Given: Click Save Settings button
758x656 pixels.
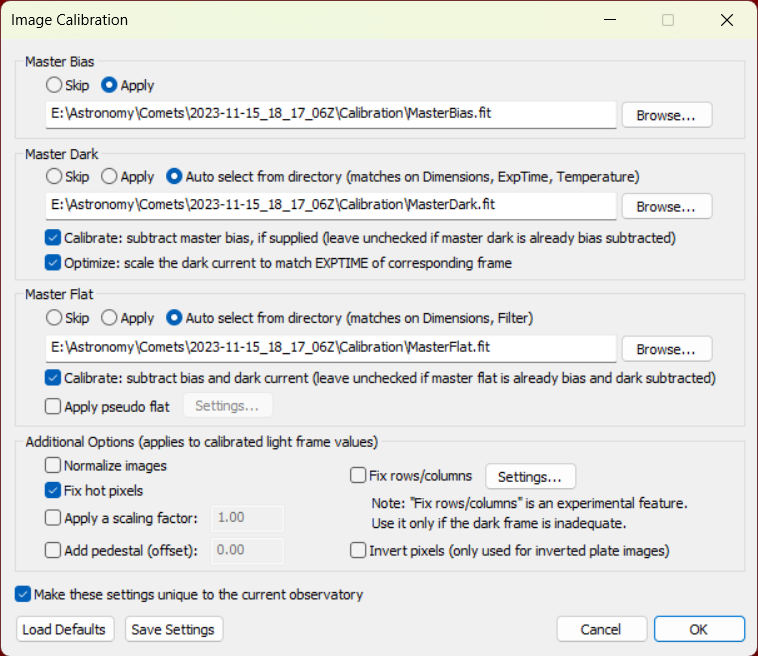Looking at the screenshot, I should pos(174,629).
